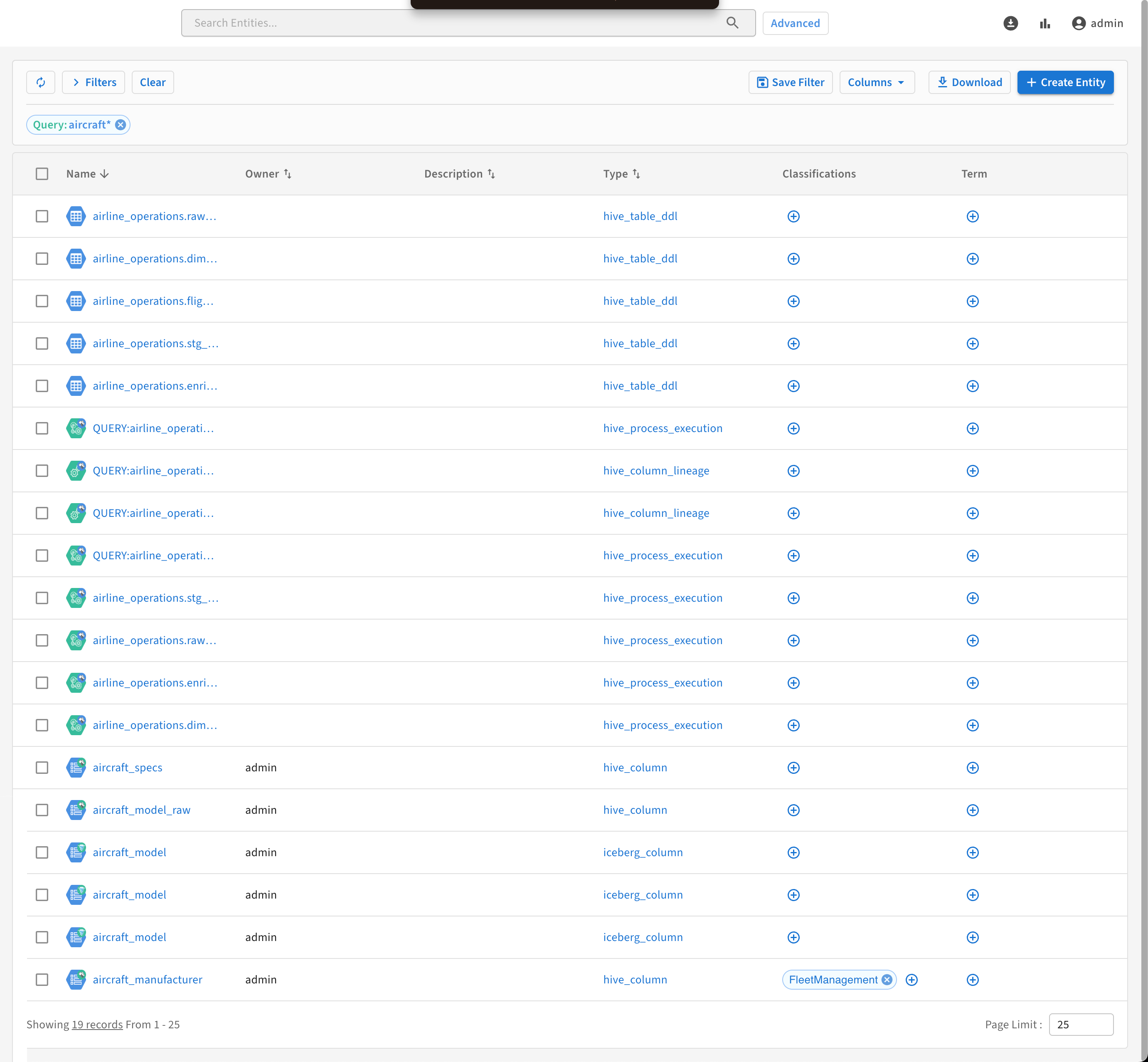Add term to first hive_table_ddl row
The width and height of the screenshot is (1148, 1062).
(x=972, y=217)
